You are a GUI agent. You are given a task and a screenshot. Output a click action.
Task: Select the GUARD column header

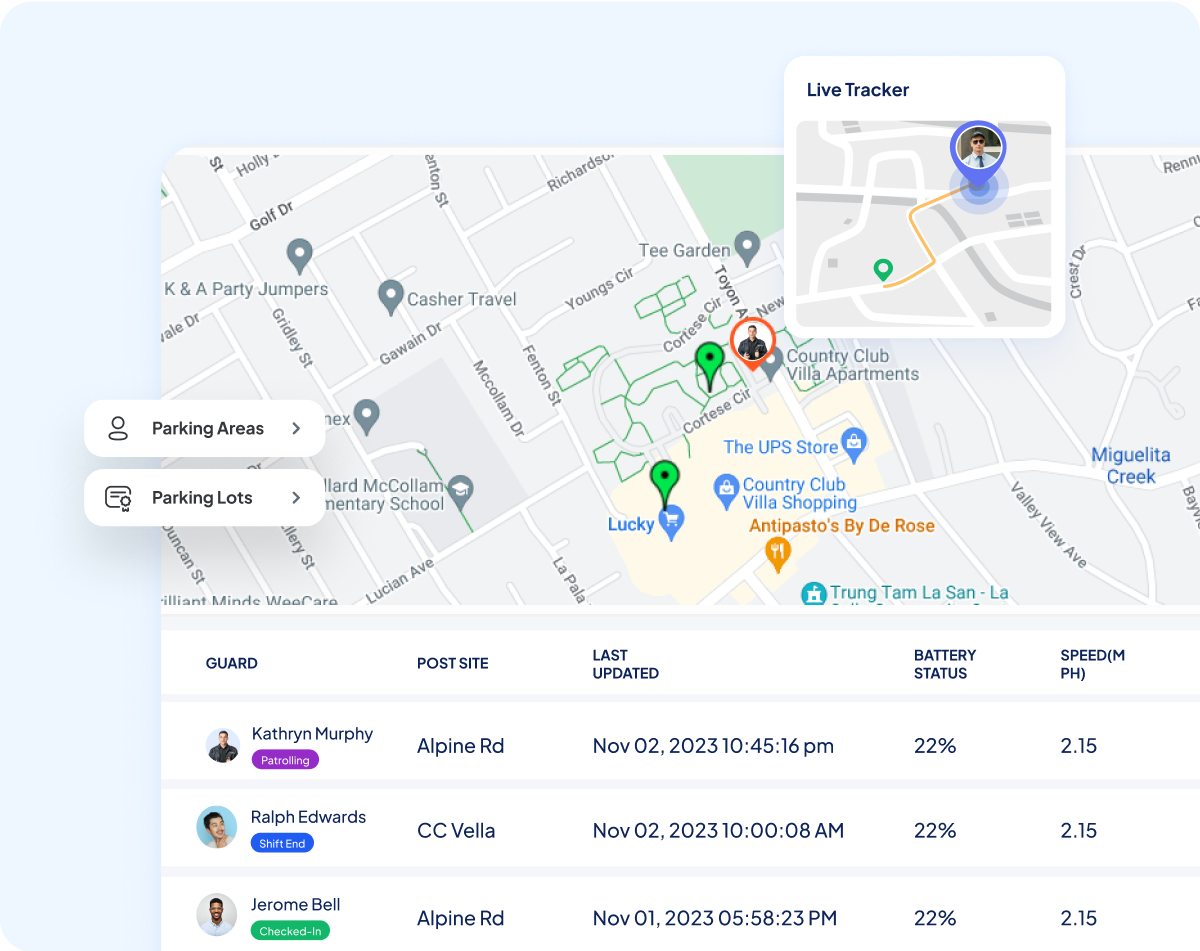[x=231, y=663]
